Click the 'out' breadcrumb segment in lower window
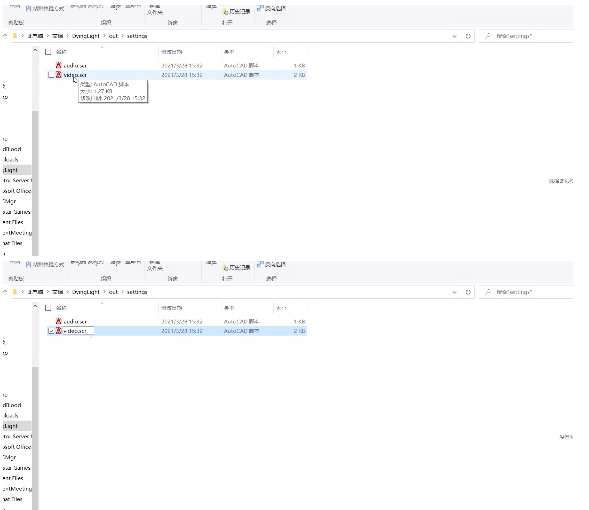 pyautogui.click(x=113, y=292)
